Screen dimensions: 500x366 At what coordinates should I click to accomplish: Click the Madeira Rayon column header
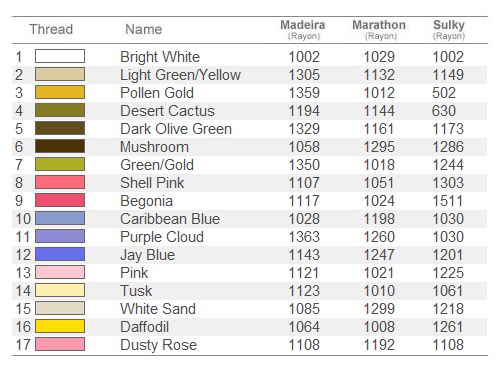click(x=303, y=30)
